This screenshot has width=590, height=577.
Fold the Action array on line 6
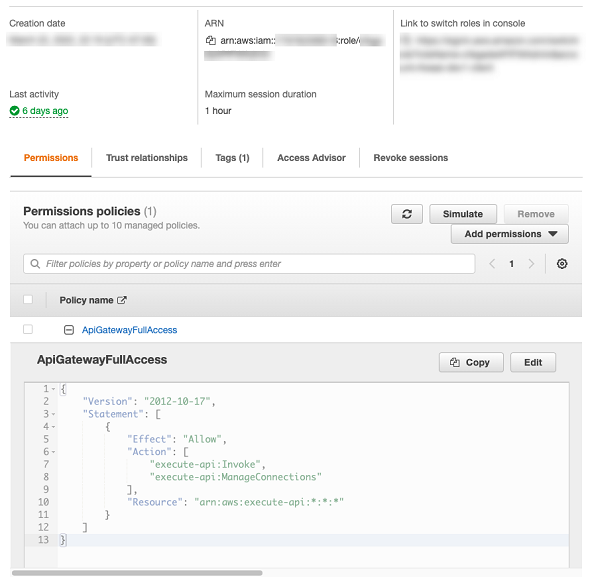53,452
